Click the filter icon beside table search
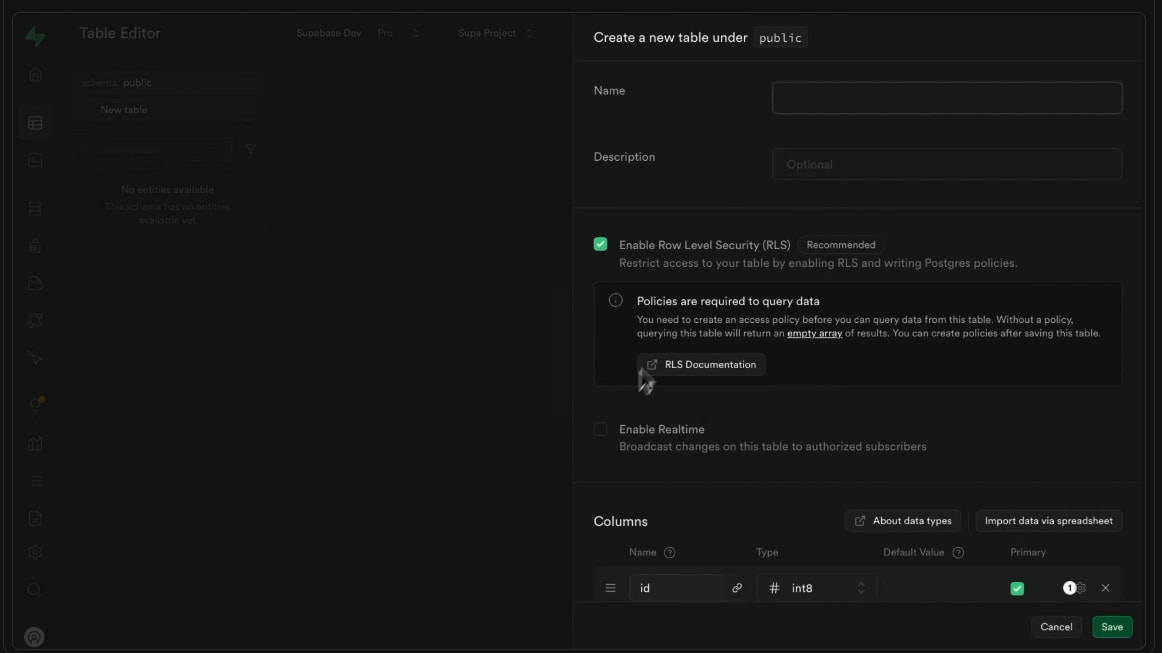The height and width of the screenshot is (653, 1162). (x=250, y=150)
